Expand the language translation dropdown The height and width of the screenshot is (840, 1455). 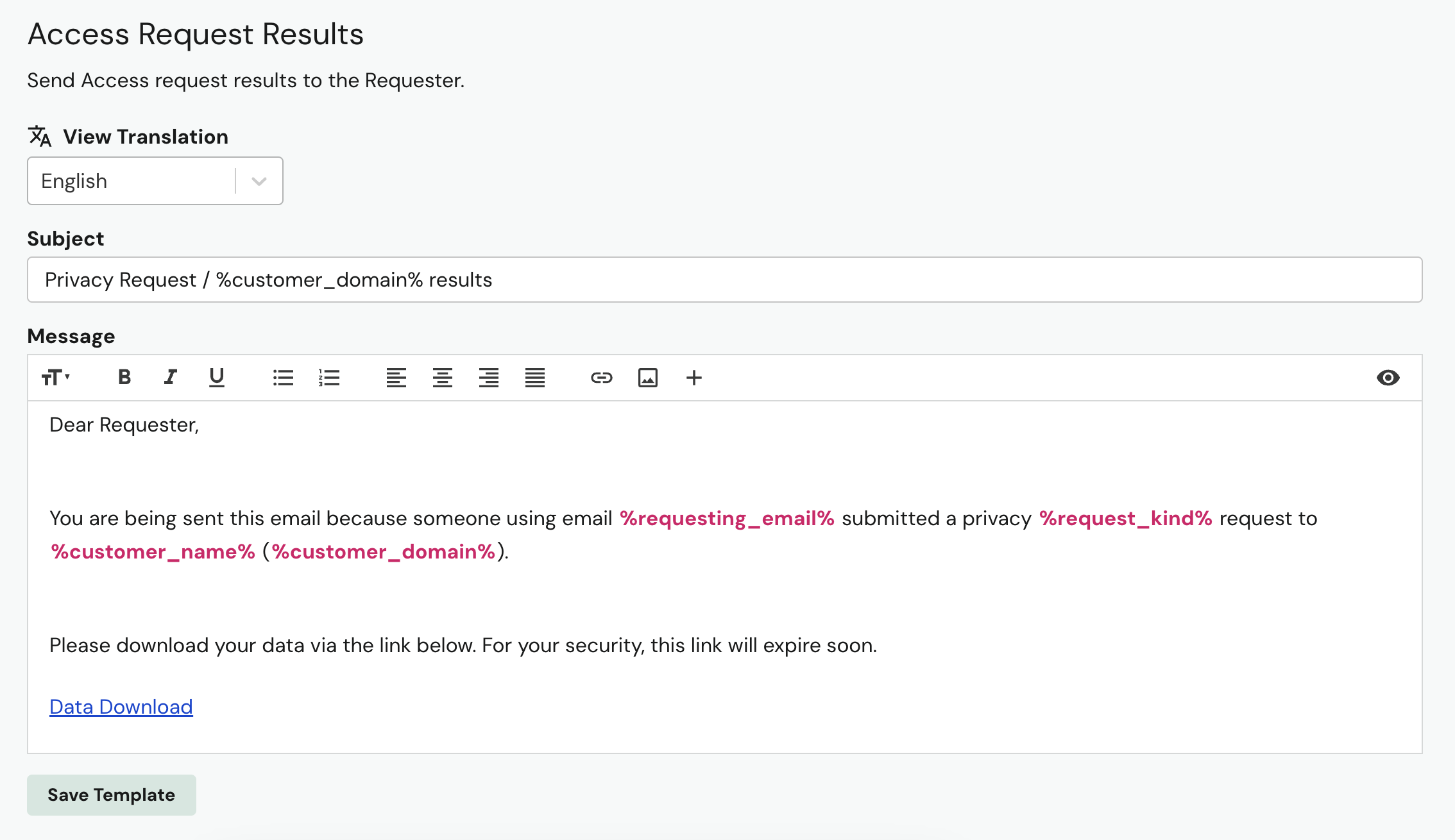[x=259, y=181]
